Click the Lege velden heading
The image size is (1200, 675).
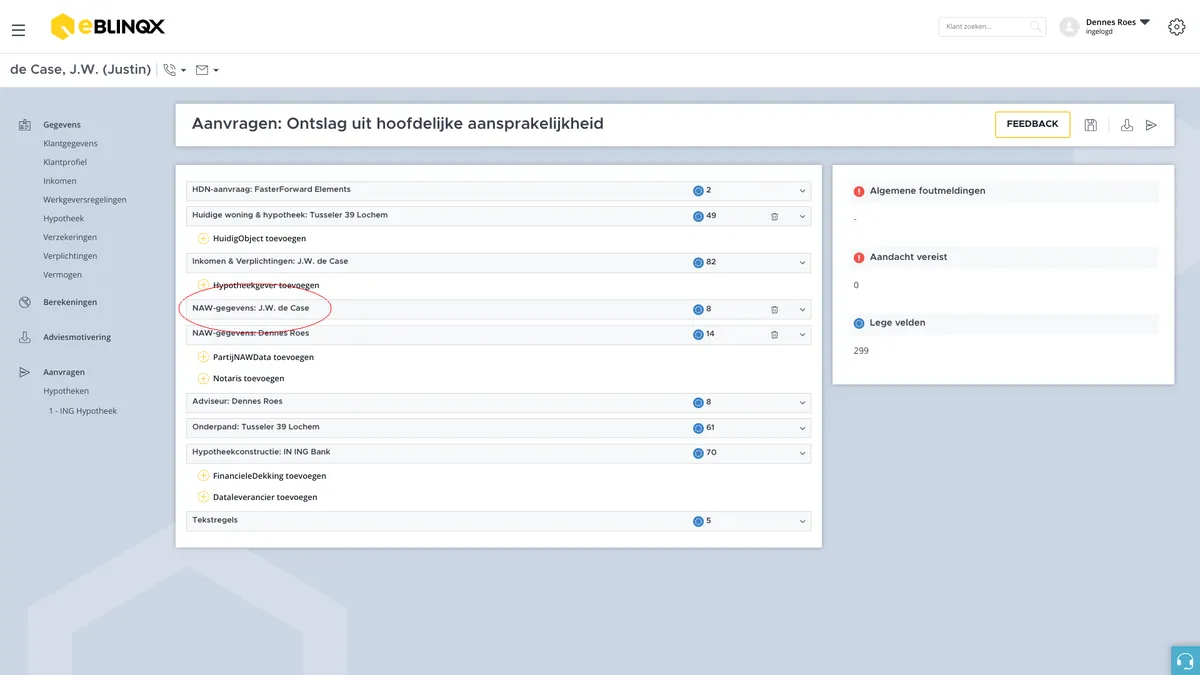tap(898, 323)
